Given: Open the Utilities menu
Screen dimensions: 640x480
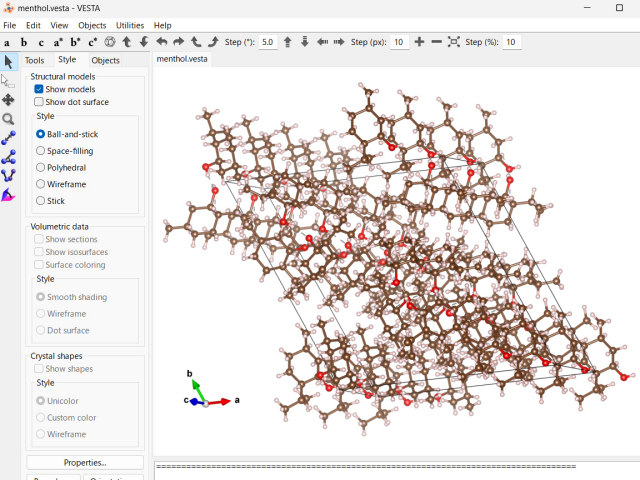Looking at the screenshot, I should (x=130, y=25).
